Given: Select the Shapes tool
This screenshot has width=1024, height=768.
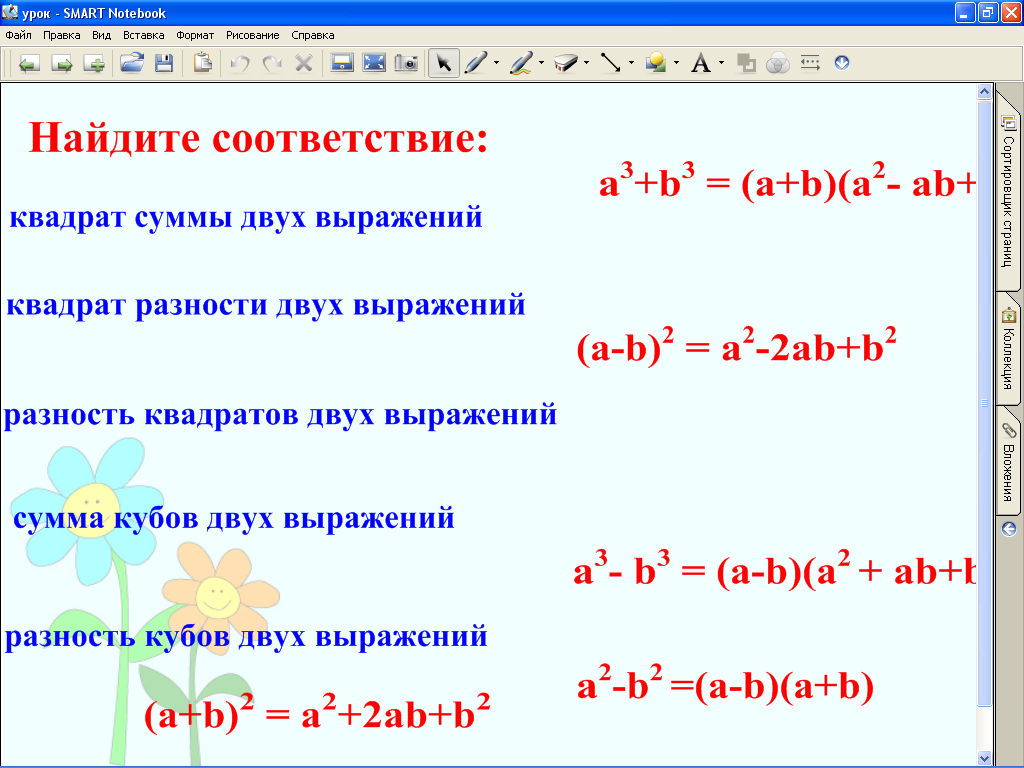Looking at the screenshot, I should (x=656, y=63).
